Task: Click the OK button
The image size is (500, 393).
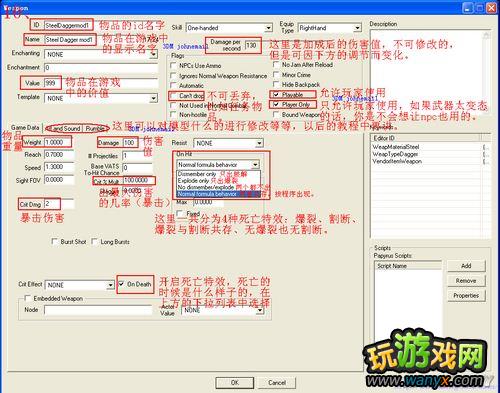Action: 235,382
